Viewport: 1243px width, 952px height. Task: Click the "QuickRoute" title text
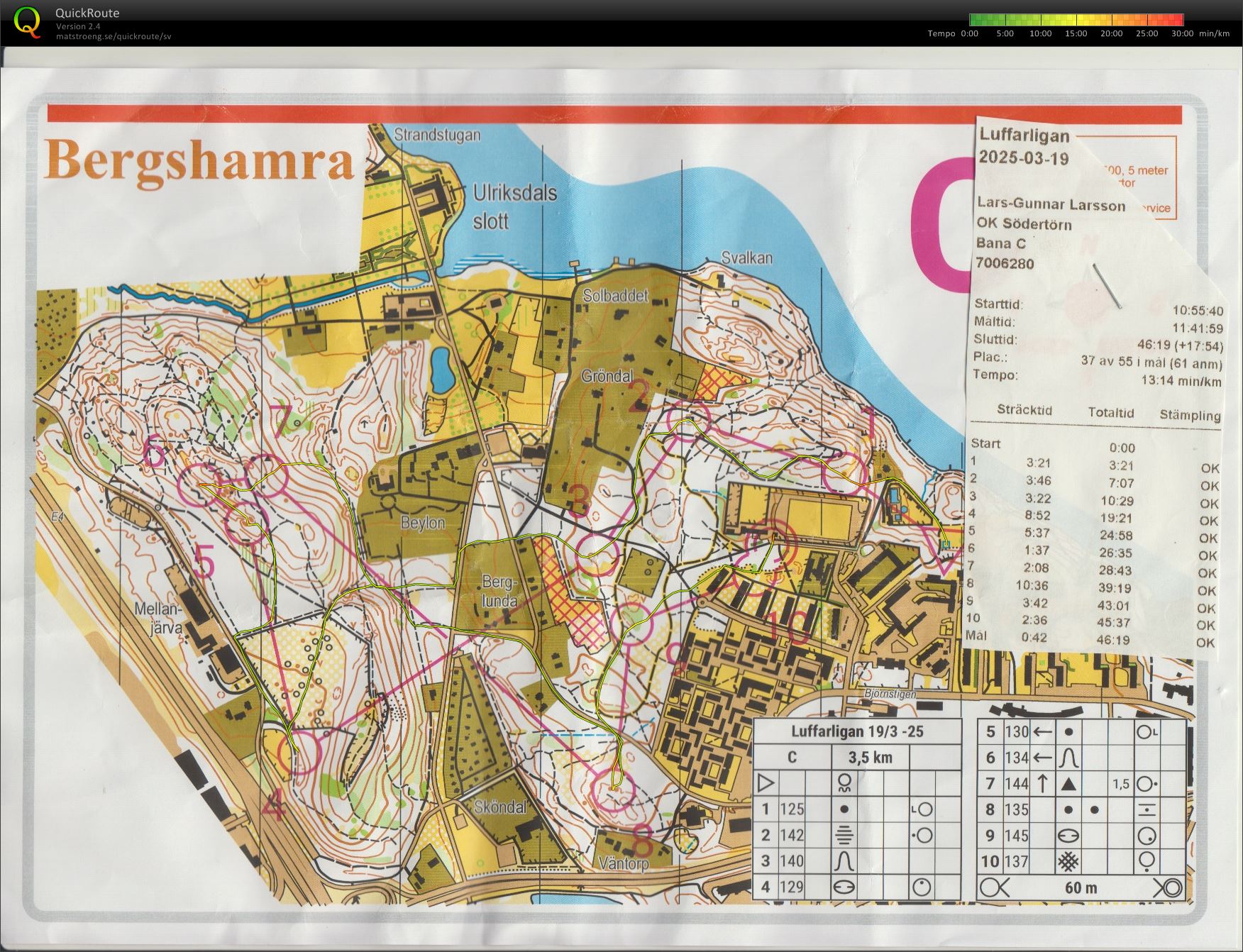click(87, 13)
